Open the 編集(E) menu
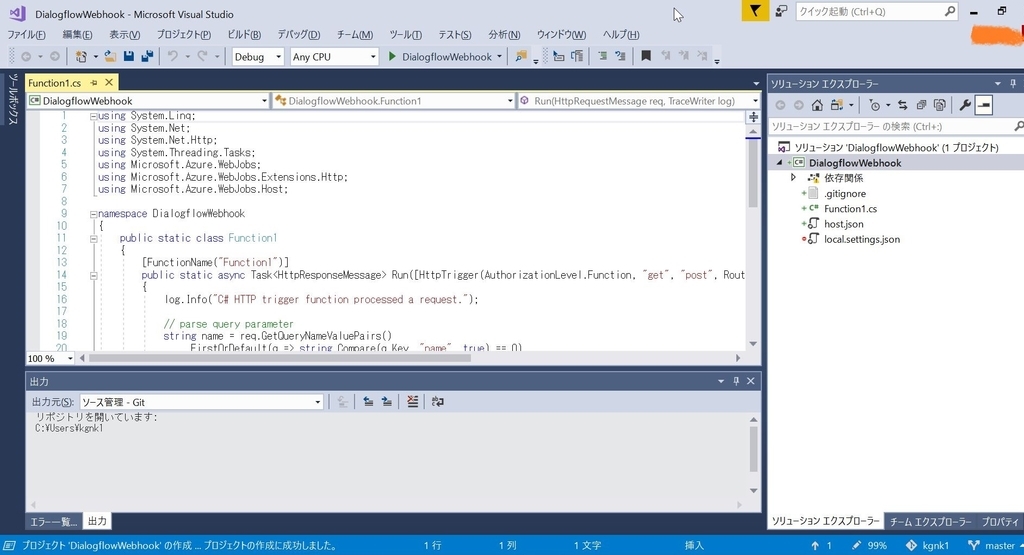 77,35
